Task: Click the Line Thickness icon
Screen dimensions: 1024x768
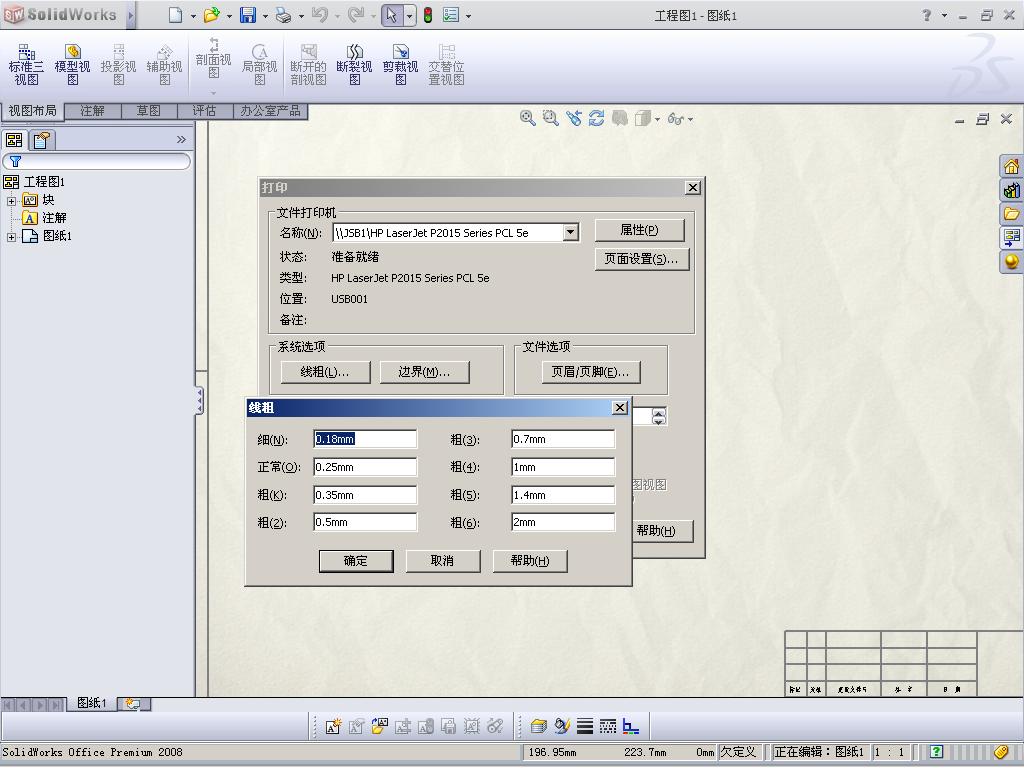Action: coord(585,726)
